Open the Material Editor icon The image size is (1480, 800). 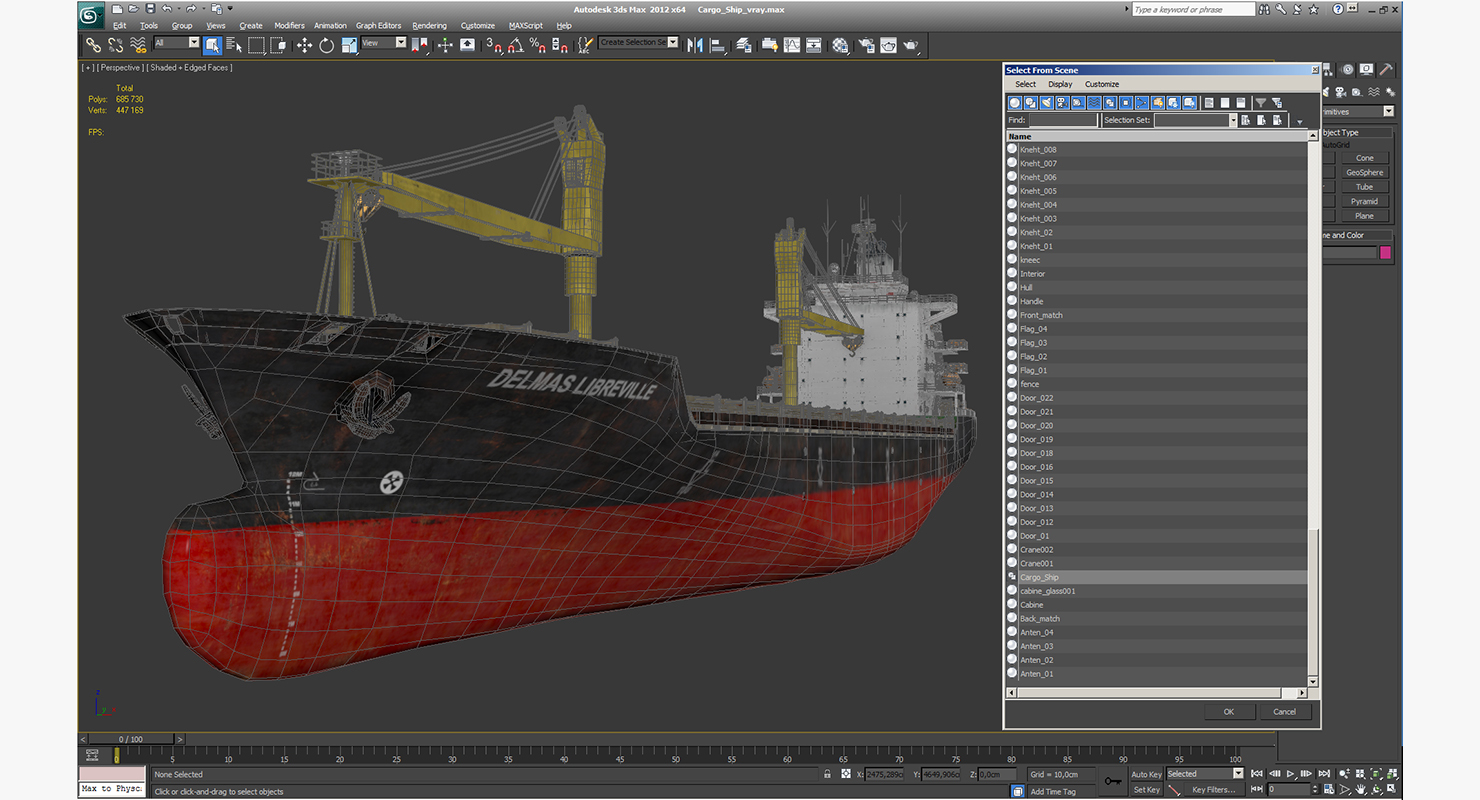(x=840, y=44)
